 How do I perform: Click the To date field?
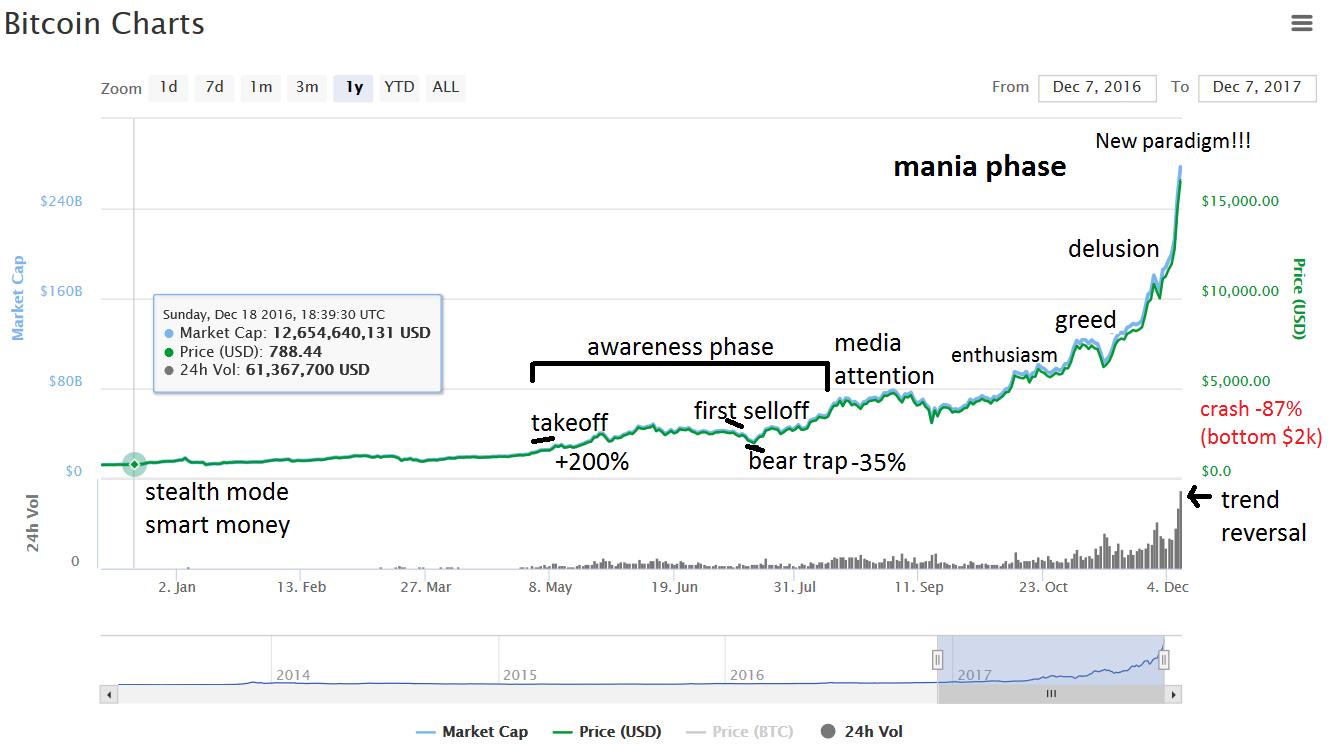[x=1257, y=88]
